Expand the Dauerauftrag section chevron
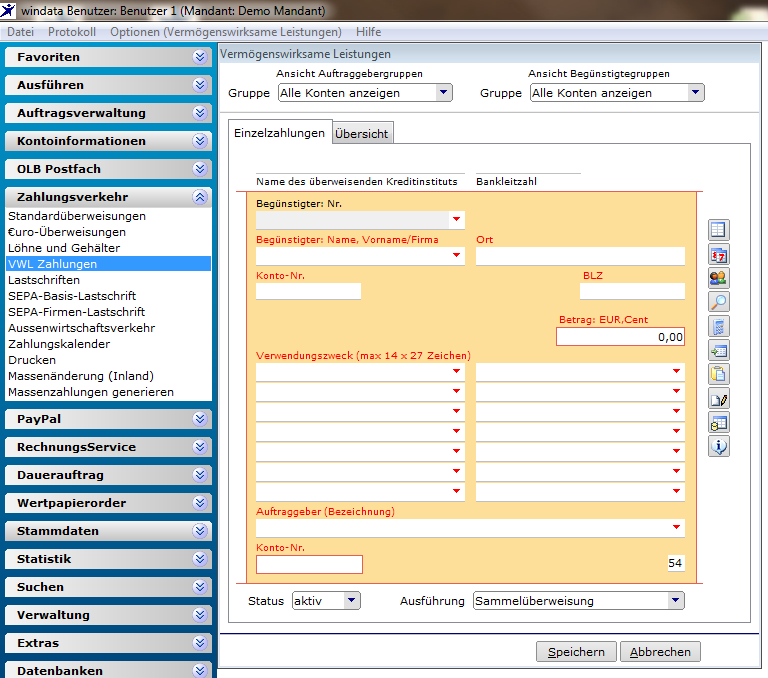Viewport: 768px width, 678px height. [200, 475]
